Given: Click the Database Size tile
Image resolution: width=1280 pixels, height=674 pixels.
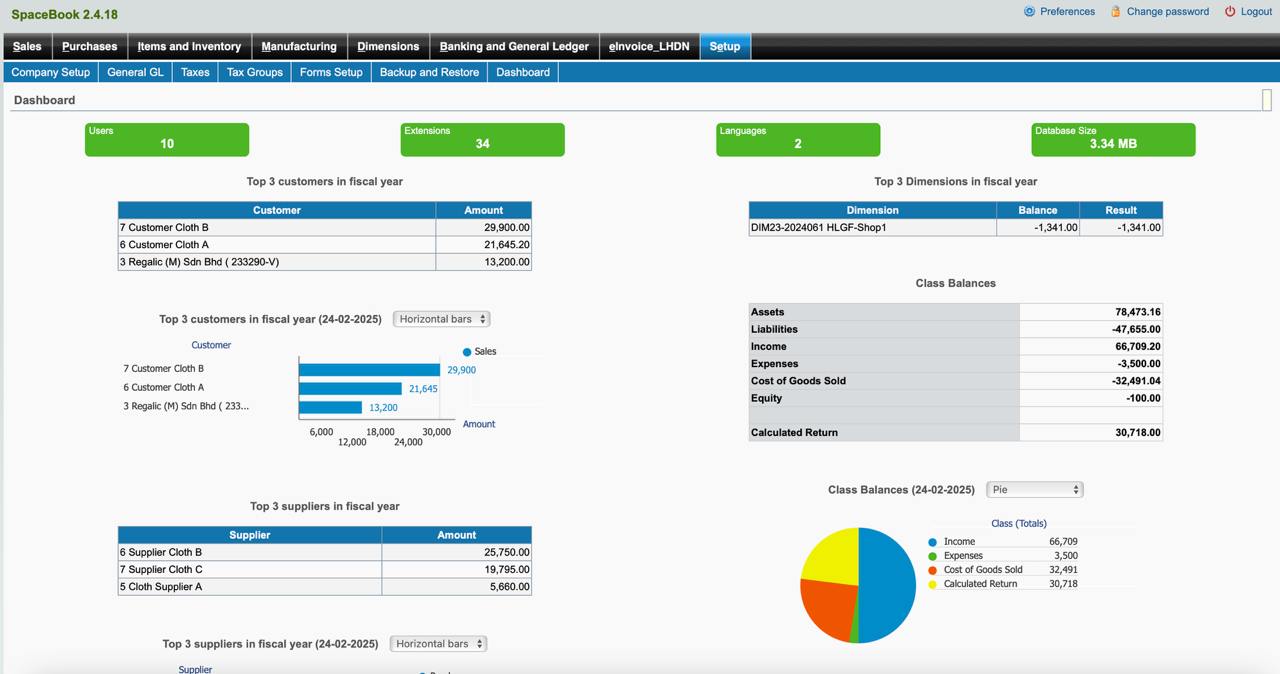Looking at the screenshot, I should (x=1113, y=139).
